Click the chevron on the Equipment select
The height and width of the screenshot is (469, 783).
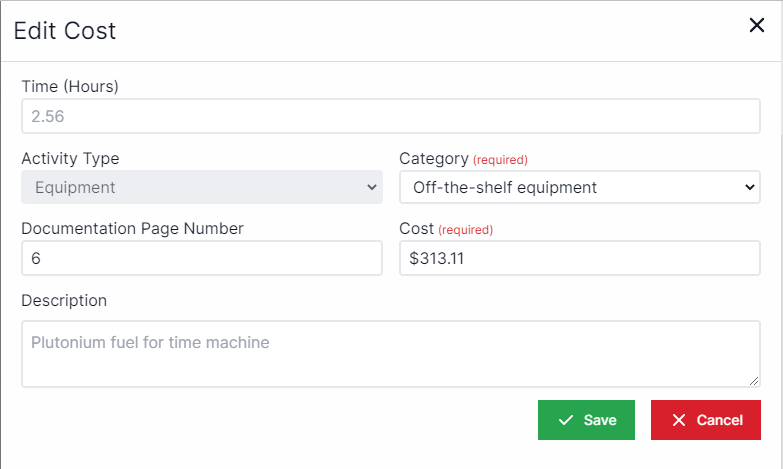click(372, 187)
